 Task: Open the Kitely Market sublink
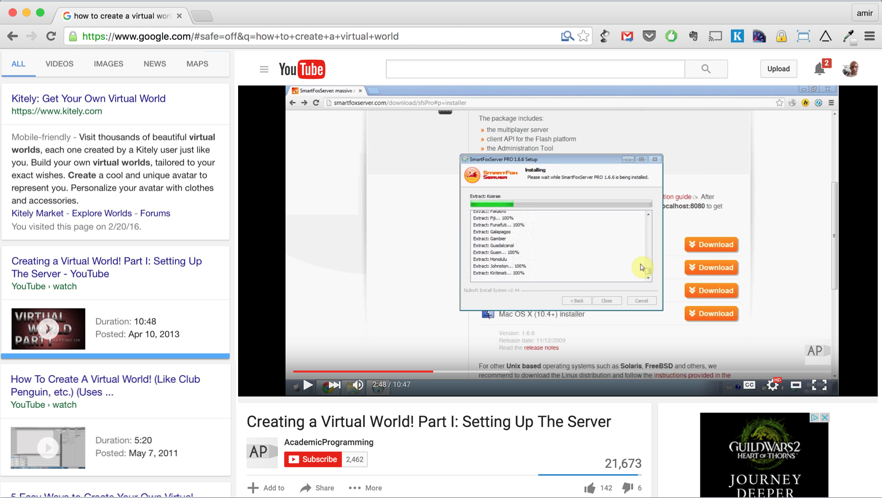pyautogui.click(x=38, y=213)
